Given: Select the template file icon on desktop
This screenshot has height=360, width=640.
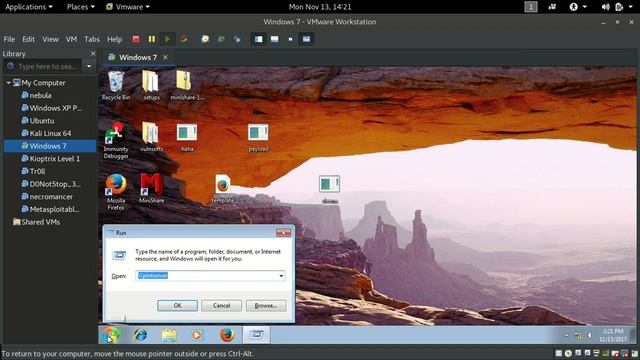Looking at the screenshot, I should tap(223, 189).
